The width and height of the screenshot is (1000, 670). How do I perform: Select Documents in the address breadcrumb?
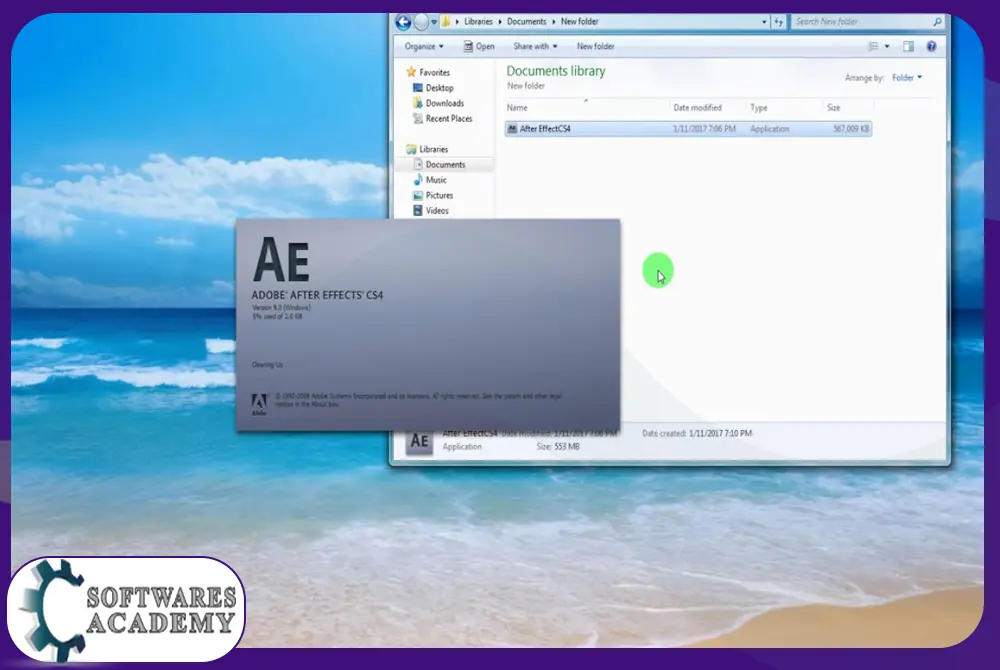(x=527, y=22)
